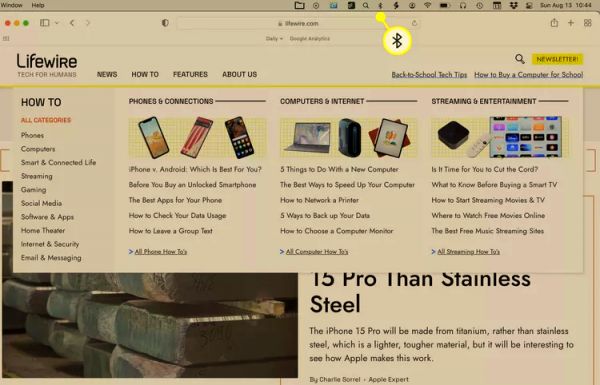600x385 pixels.
Task: Open the Dropbox menu bar icon
Action: coord(514,5)
